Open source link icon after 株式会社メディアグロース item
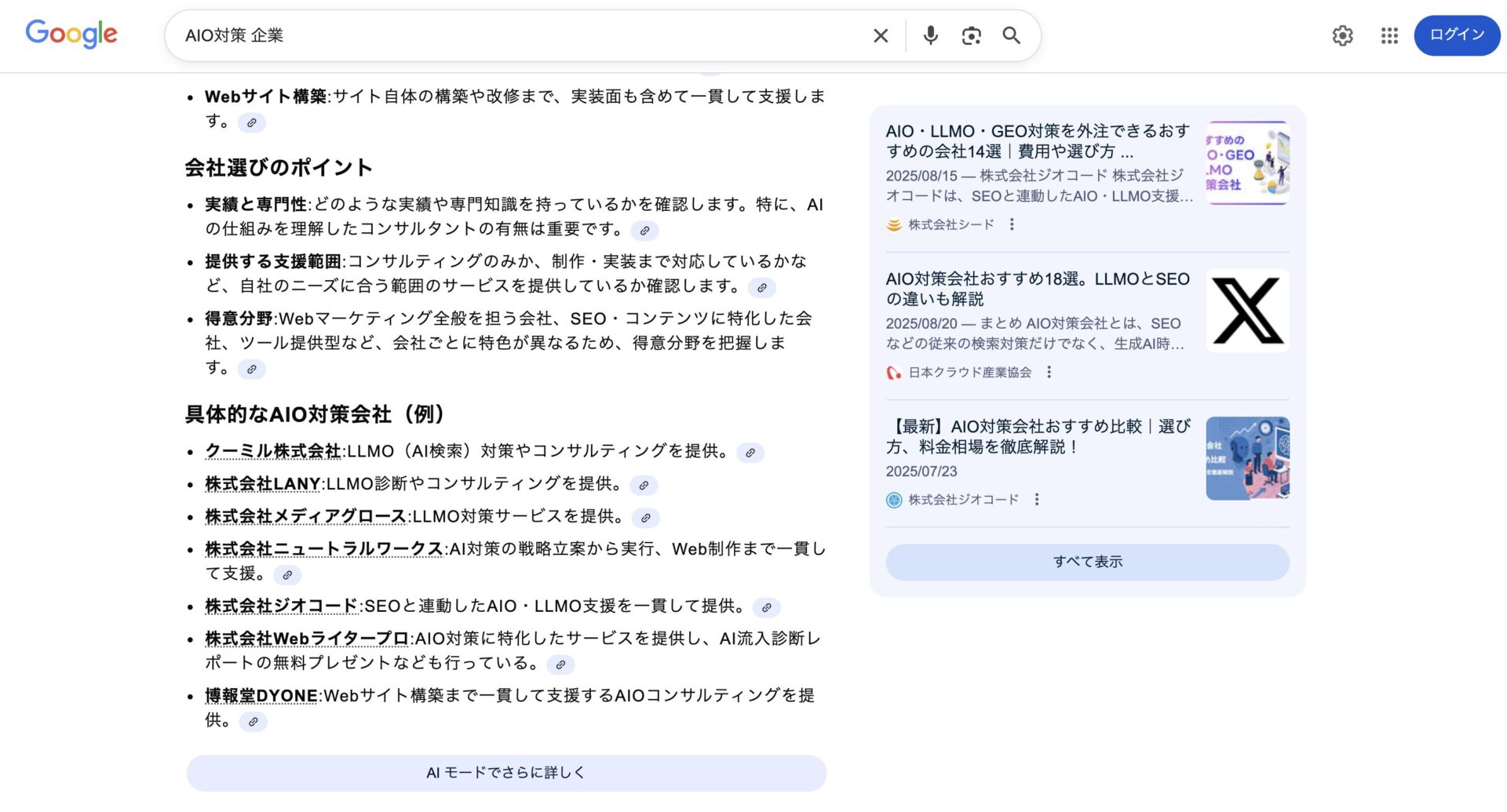This screenshot has height=812, width=1507. (646, 518)
